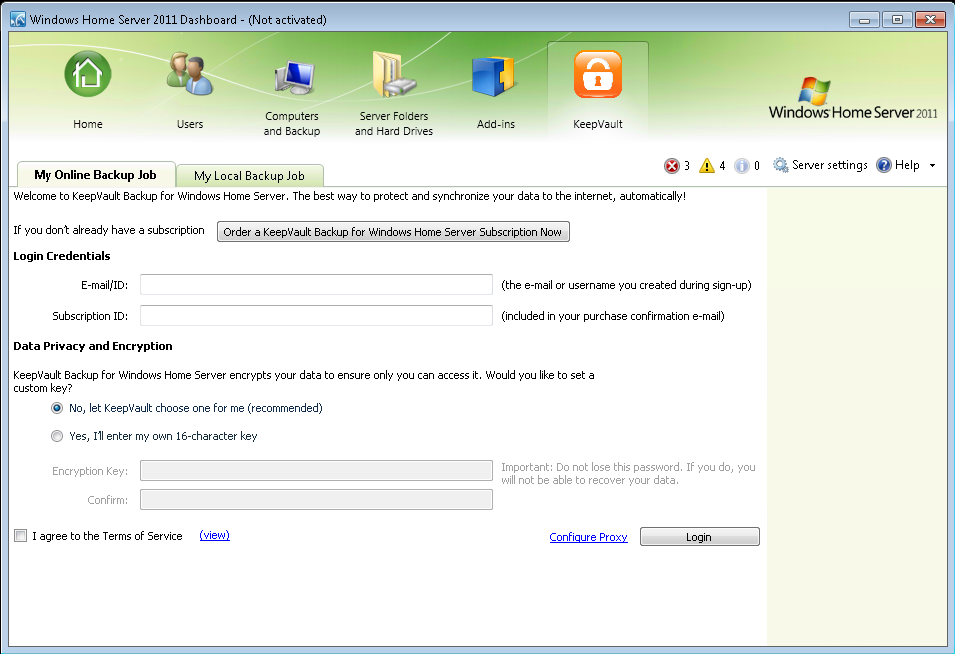The height and width of the screenshot is (654, 955).
Task: Switch to My Online Backup Job tab
Action: 96,175
